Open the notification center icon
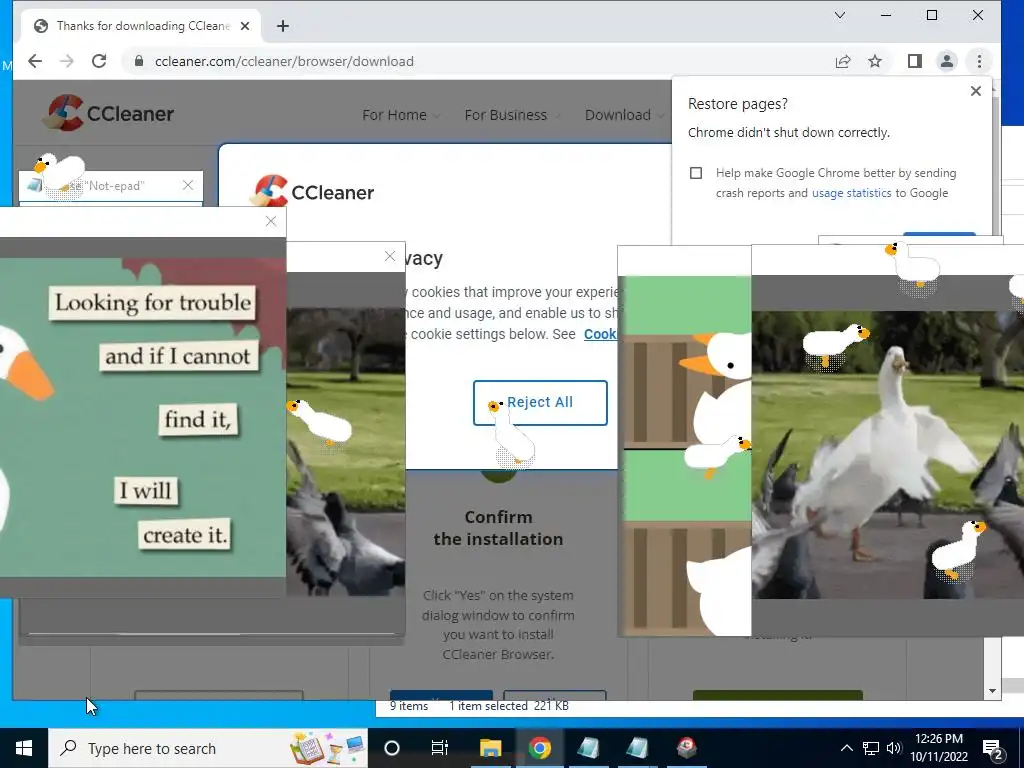 [x=992, y=748]
